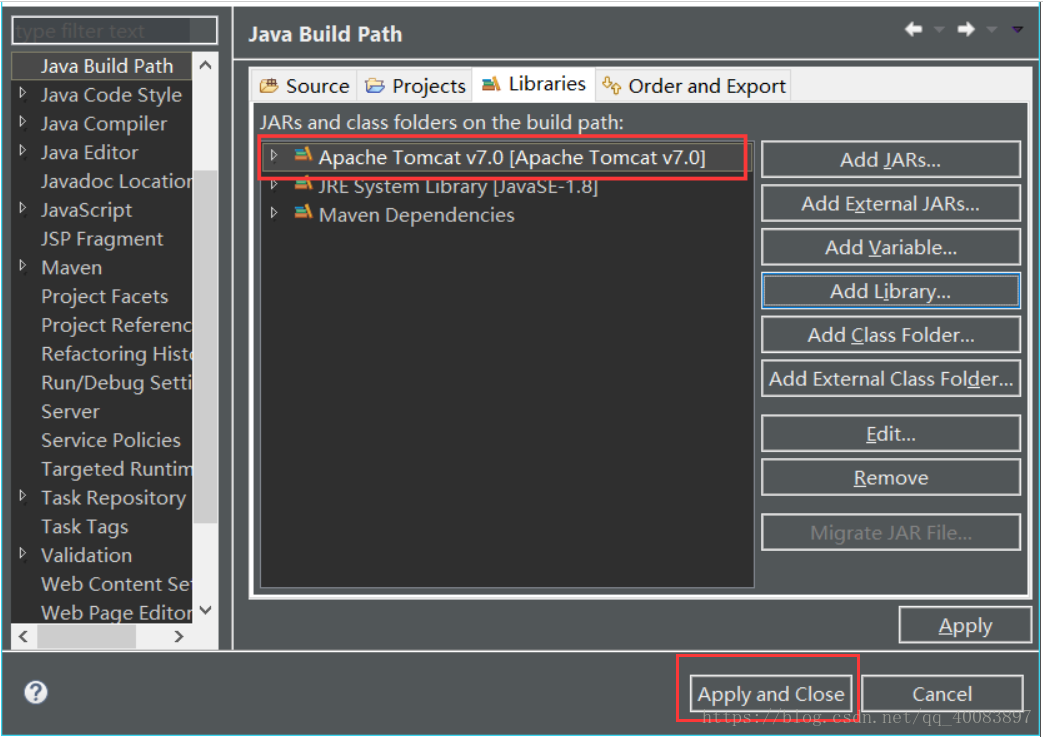Click the Order and Export tab icon

coord(611,85)
